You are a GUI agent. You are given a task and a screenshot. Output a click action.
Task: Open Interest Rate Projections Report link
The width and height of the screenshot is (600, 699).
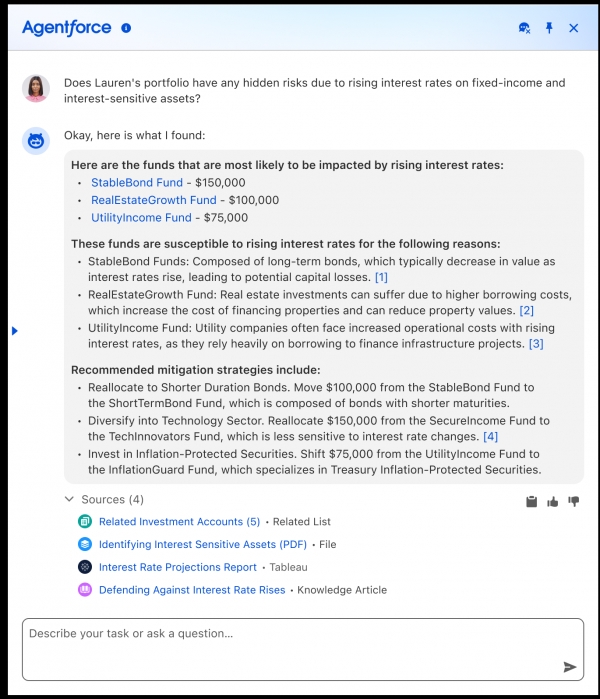(x=178, y=567)
